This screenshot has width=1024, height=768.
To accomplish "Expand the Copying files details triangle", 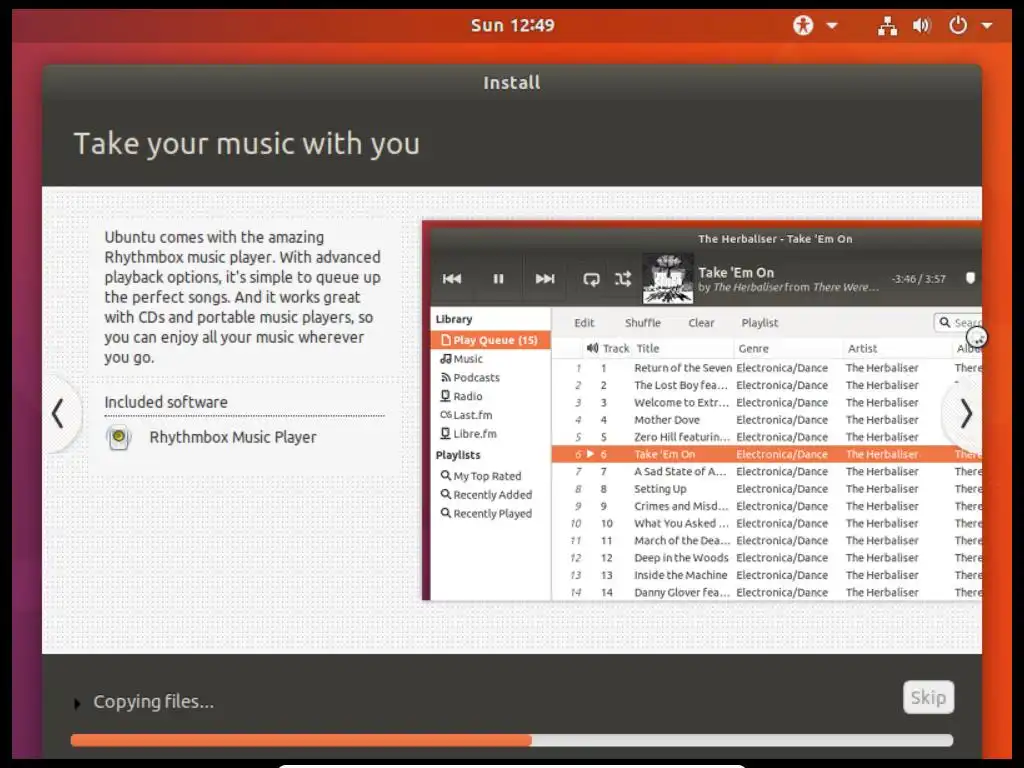I will coord(77,703).
